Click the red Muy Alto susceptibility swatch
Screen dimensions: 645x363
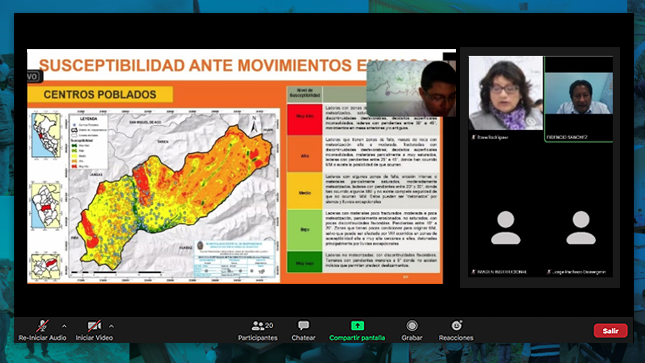click(x=304, y=119)
